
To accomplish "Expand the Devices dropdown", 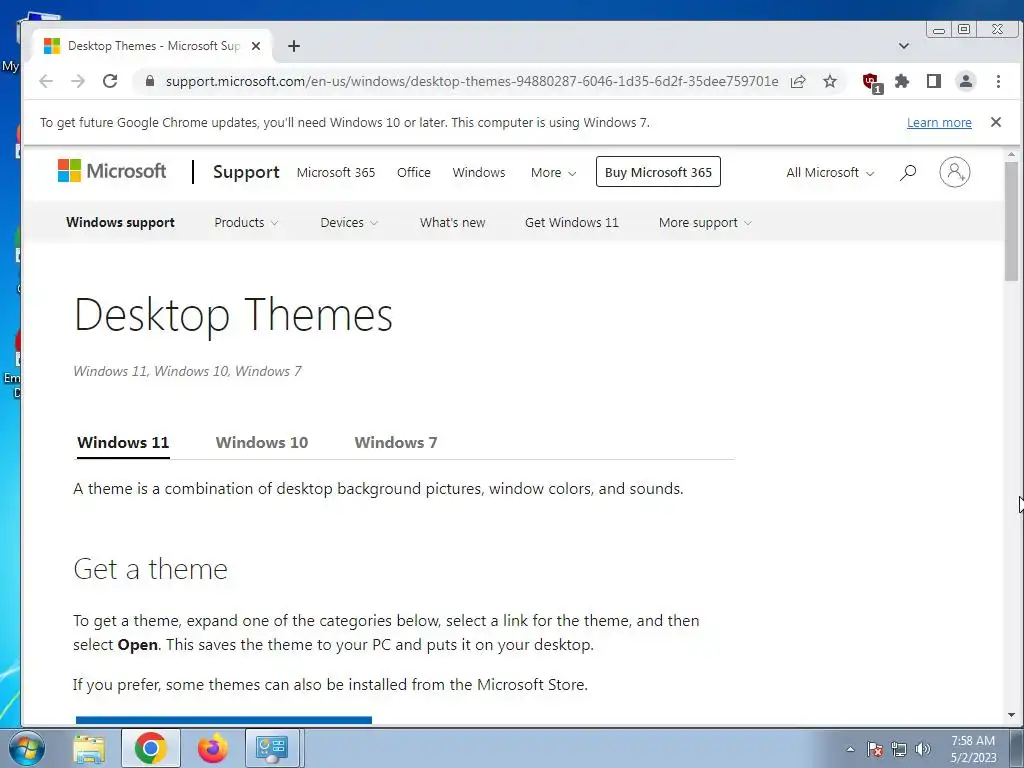I will (x=349, y=222).
